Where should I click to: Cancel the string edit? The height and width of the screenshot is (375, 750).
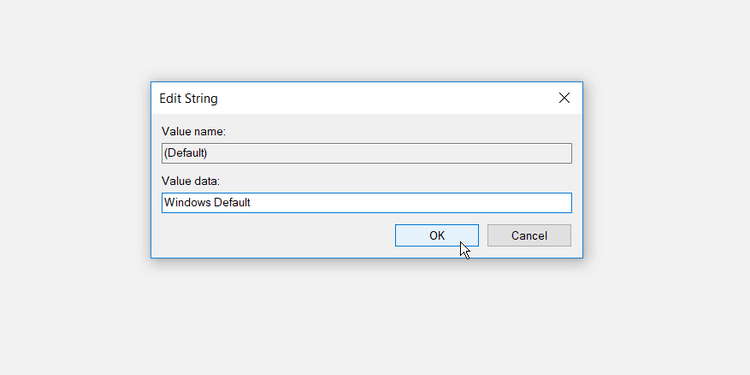coord(529,236)
